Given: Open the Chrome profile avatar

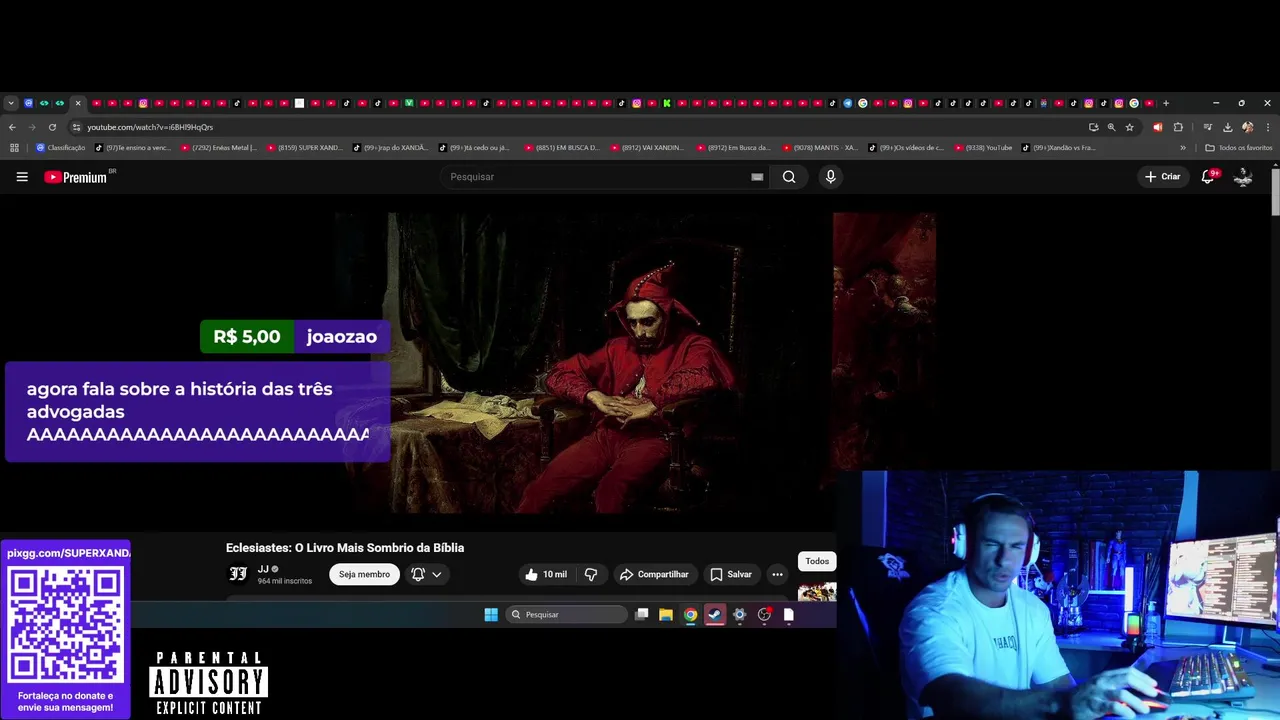Looking at the screenshot, I should tap(1247, 127).
